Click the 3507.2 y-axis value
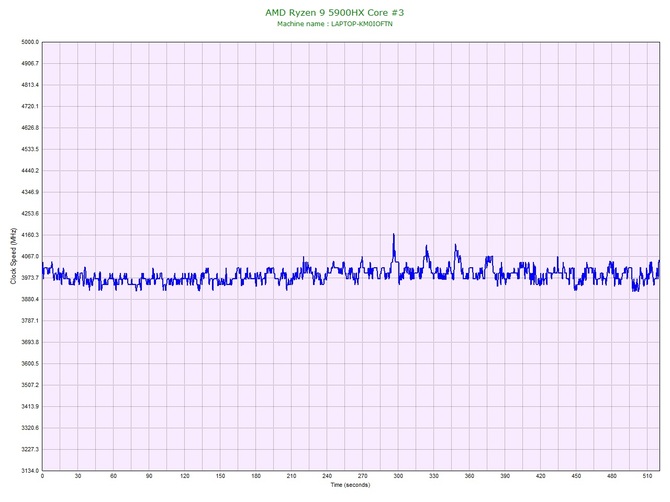 (30, 385)
